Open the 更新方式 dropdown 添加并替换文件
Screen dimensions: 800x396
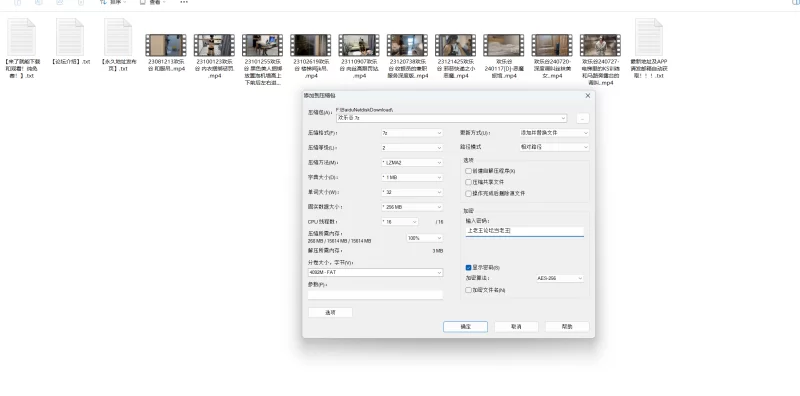[554, 133]
